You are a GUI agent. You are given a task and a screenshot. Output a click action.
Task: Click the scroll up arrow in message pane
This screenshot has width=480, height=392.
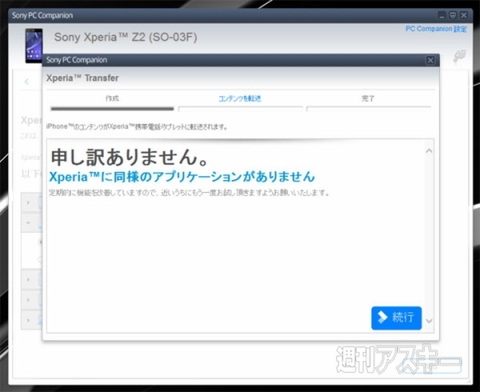pyautogui.click(x=429, y=151)
